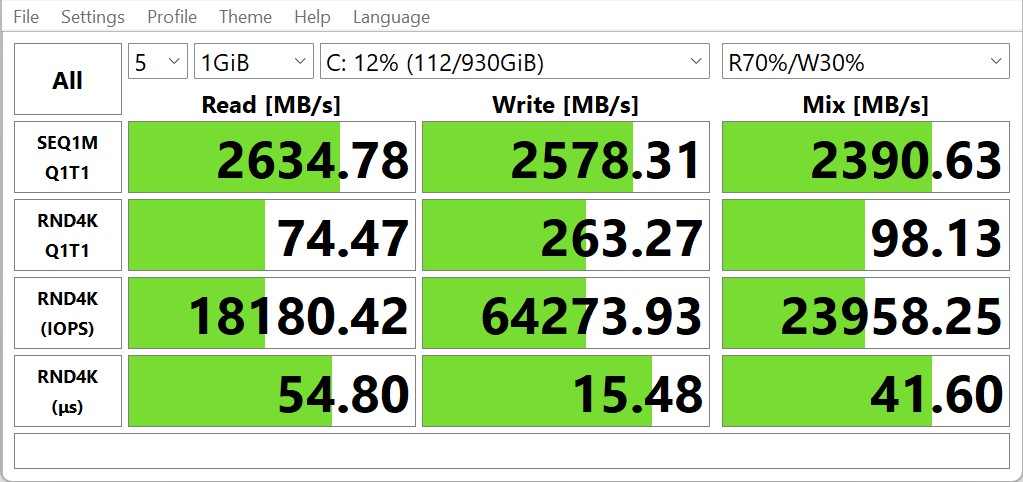
Task: Open the Theme menu
Action: (245, 17)
